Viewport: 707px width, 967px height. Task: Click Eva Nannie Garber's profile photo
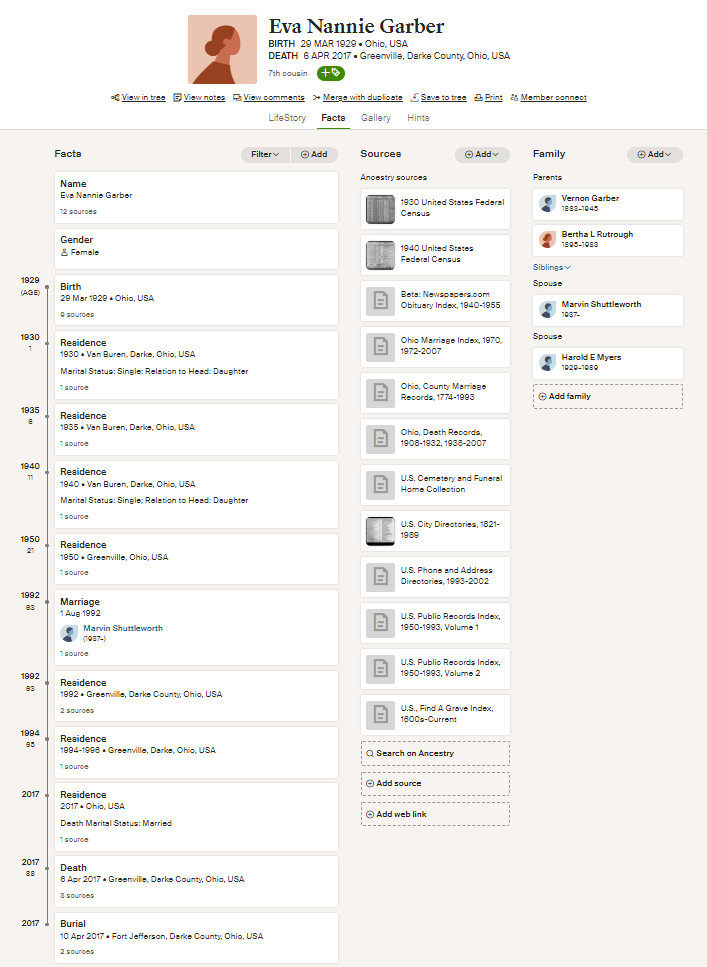pyautogui.click(x=222, y=50)
